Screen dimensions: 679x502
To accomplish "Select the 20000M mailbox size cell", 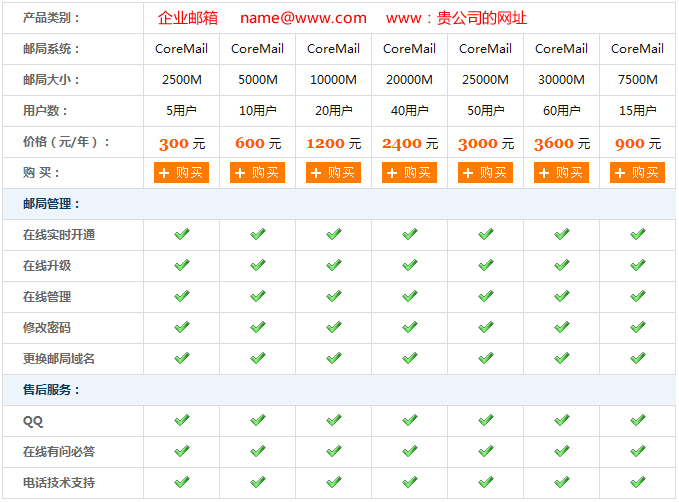I will coord(409,80).
